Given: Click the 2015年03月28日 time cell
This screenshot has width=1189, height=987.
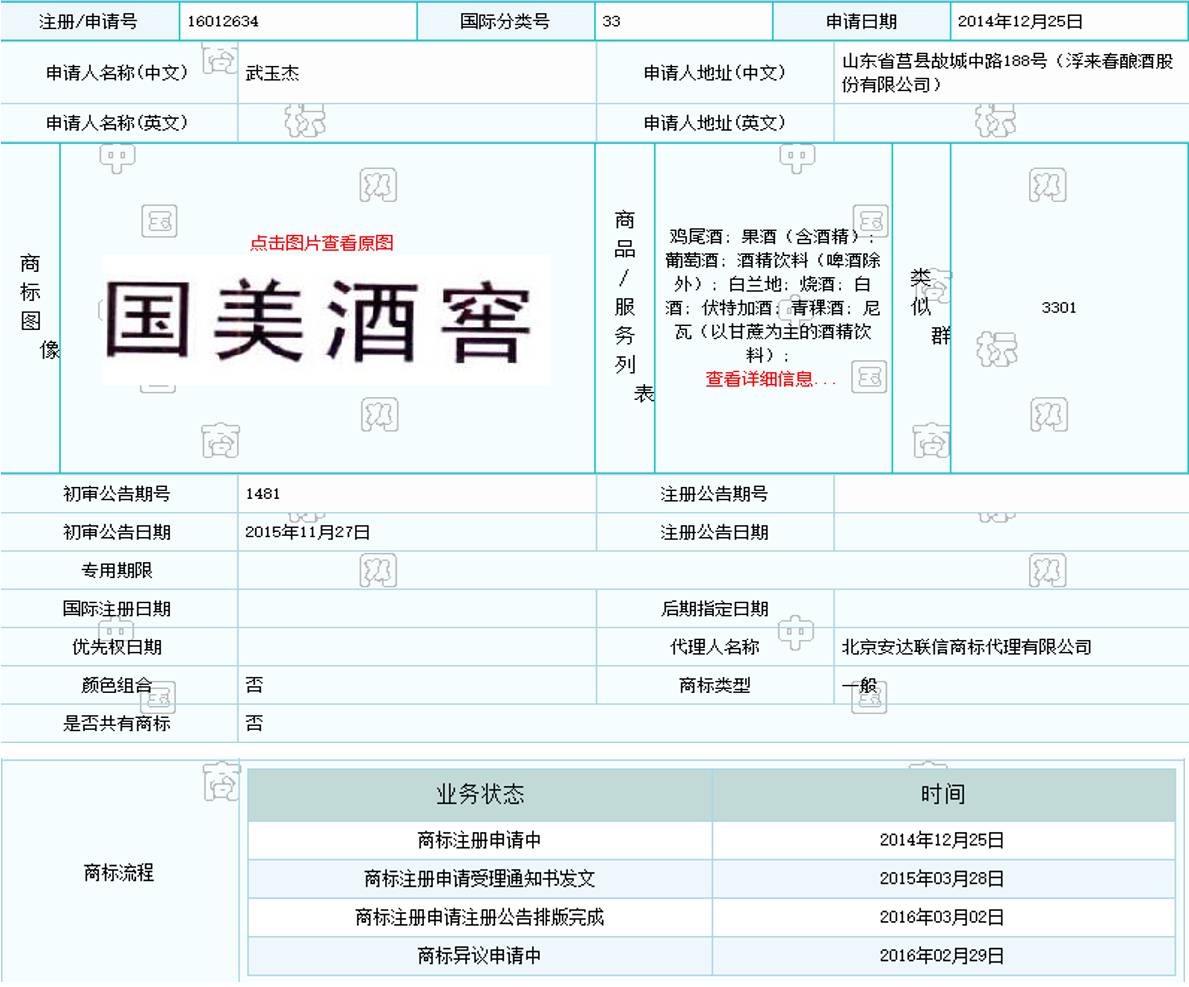Looking at the screenshot, I should coord(942,879).
